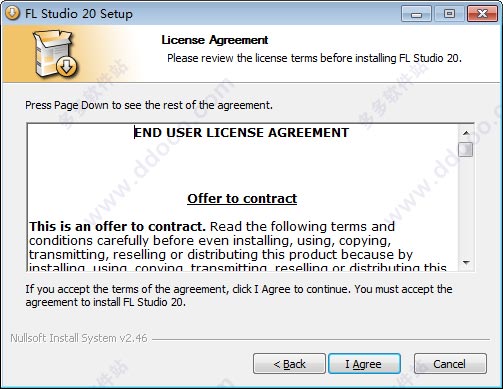Click the license scrollbar down arrow
This screenshot has height=389, width=503.
[466, 263]
